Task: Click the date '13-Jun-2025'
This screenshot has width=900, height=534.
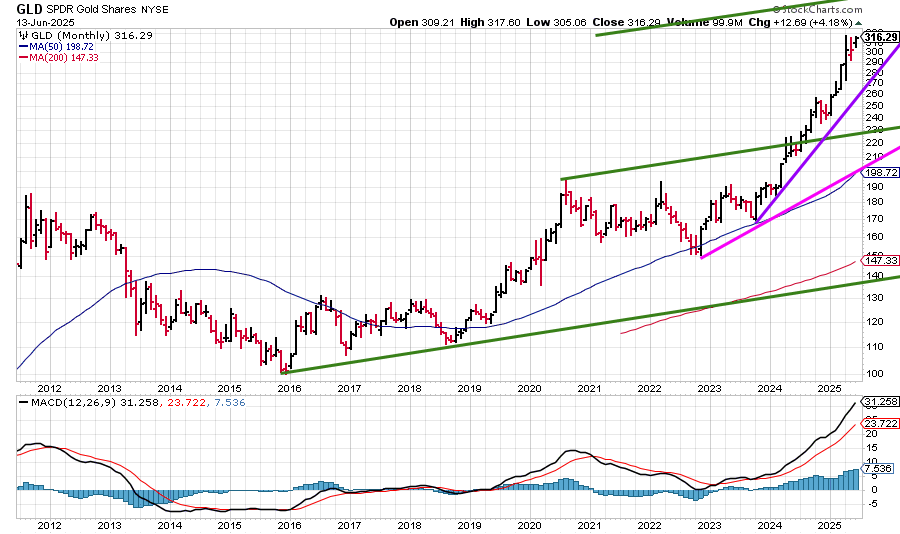Action: coord(45,23)
